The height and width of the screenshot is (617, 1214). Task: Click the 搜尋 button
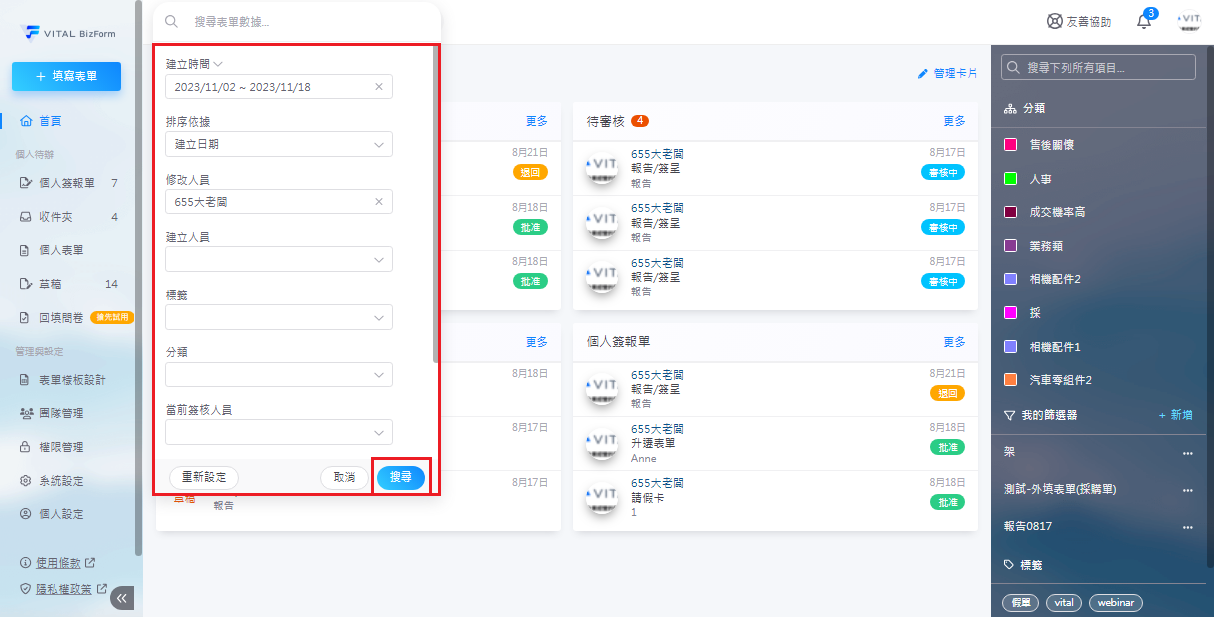coord(400,478)
